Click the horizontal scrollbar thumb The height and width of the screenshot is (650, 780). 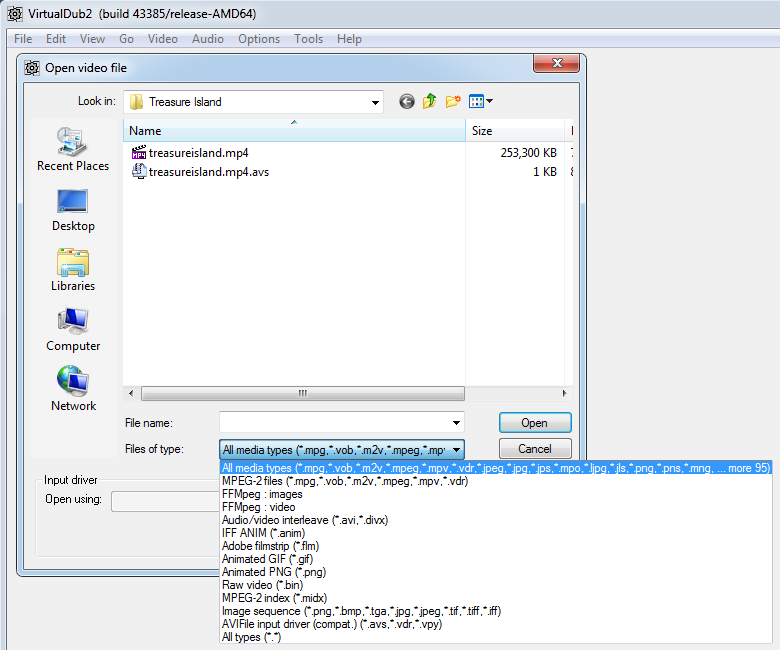pyautogui.click(x=302, y=393)
